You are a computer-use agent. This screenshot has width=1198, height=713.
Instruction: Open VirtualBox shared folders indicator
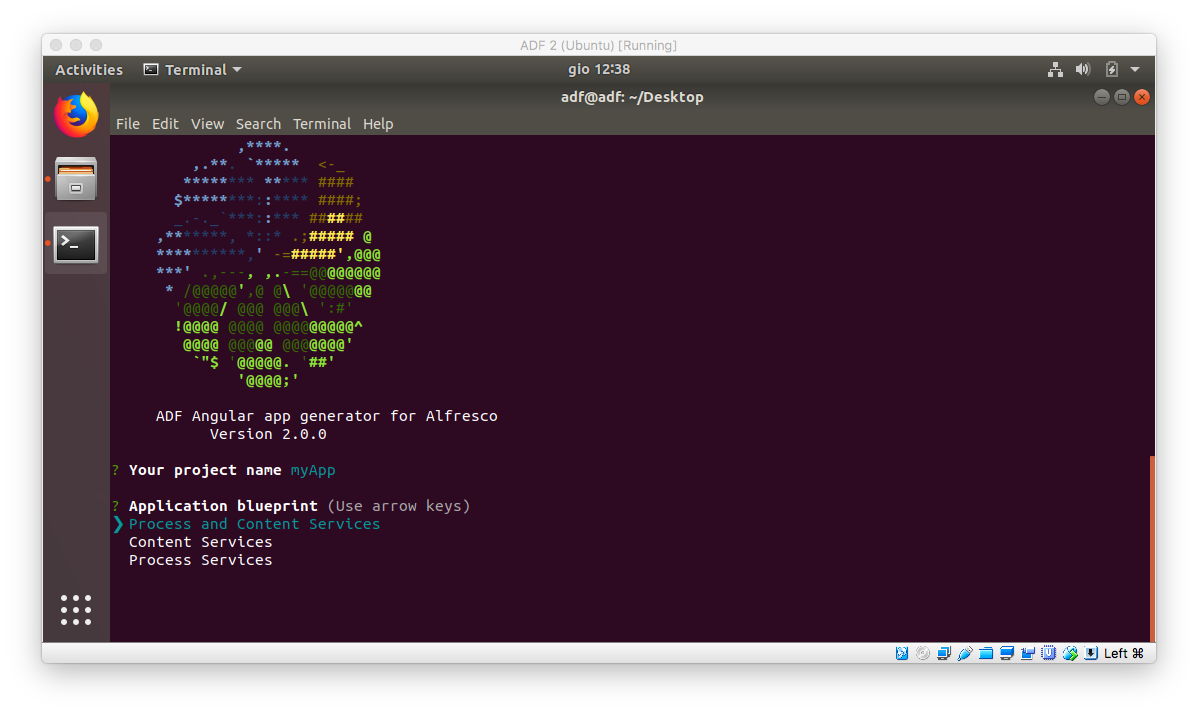pos(986,653)
